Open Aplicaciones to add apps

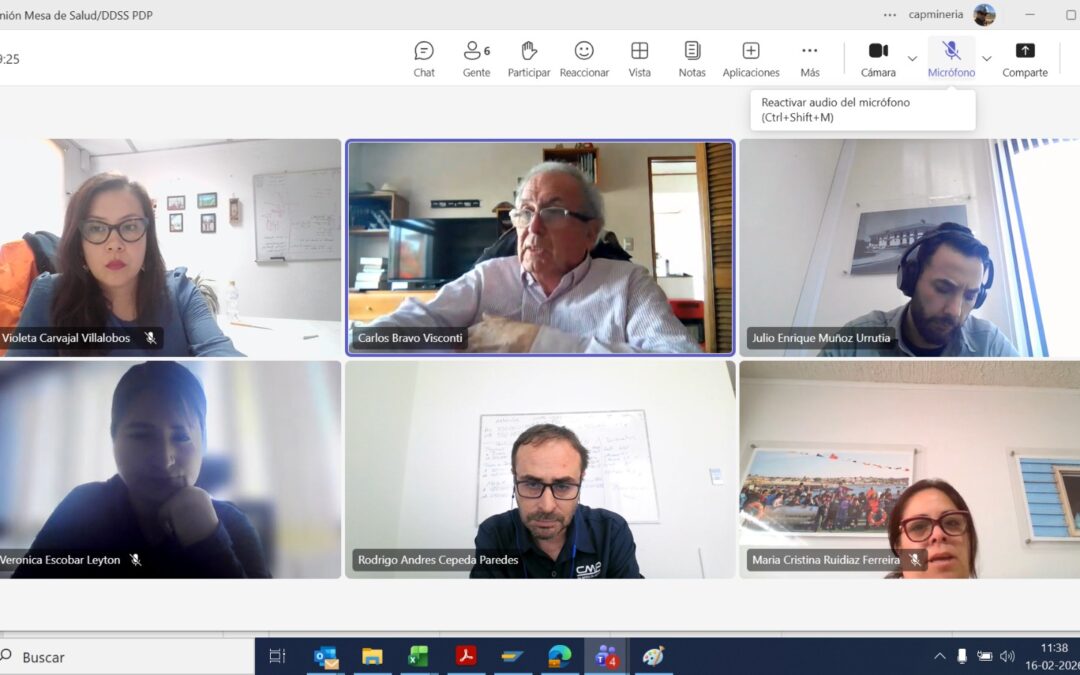(751, 58)
